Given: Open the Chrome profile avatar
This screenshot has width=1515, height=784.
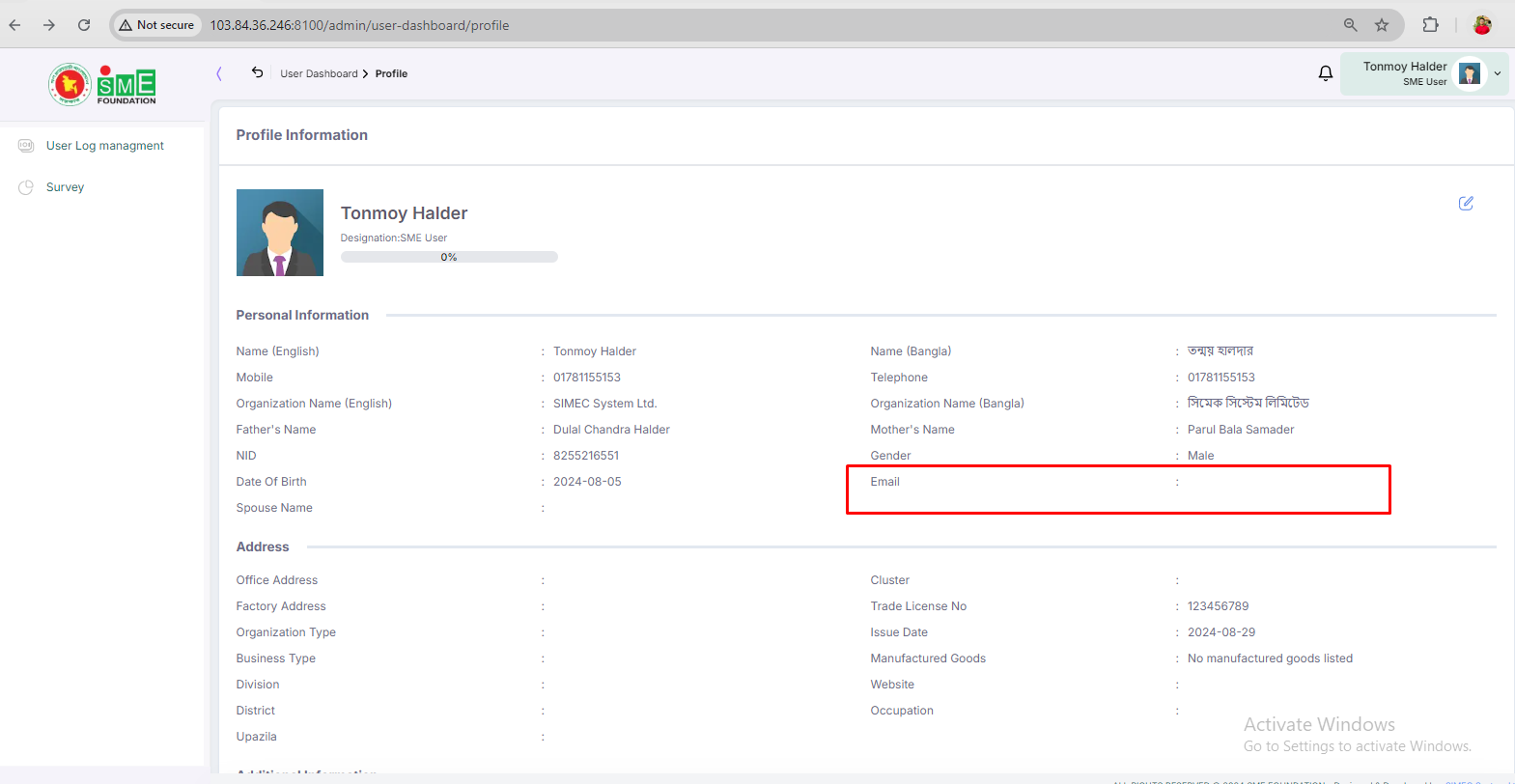Looking at the screenshot, I should (1482, 25).
